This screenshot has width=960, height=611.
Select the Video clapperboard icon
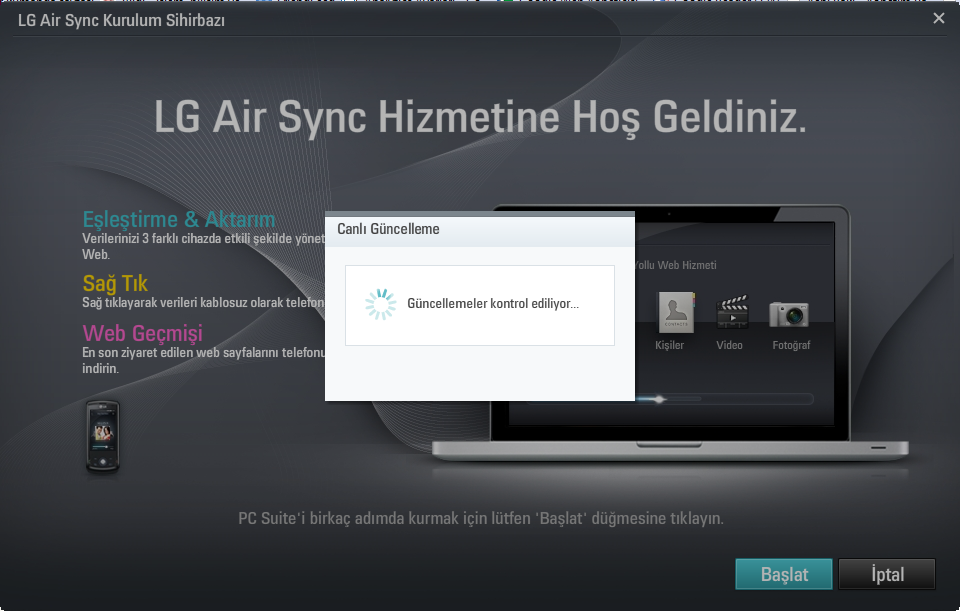pyautogui.click(x=732, y=312)
